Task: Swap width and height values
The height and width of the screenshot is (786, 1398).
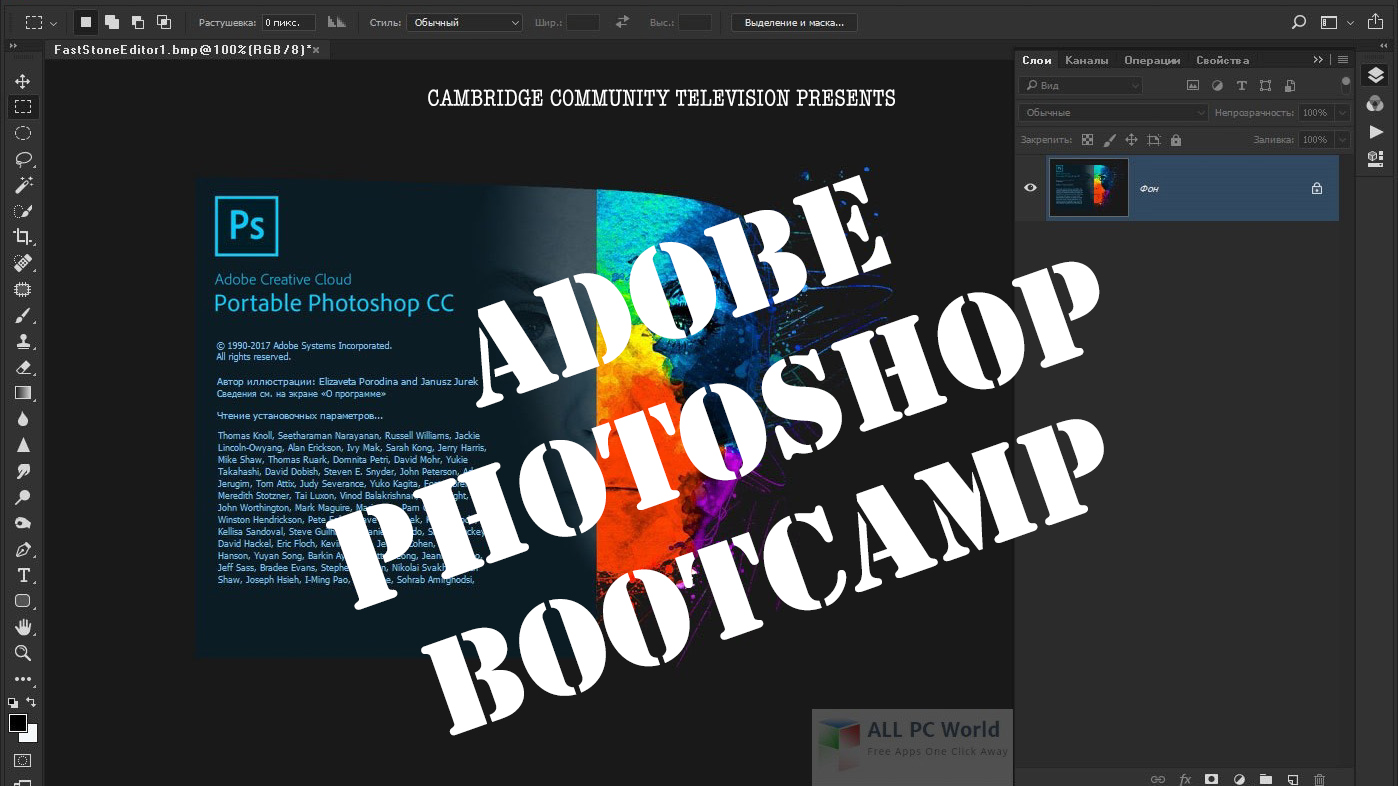Action: (x=623, y=22)
